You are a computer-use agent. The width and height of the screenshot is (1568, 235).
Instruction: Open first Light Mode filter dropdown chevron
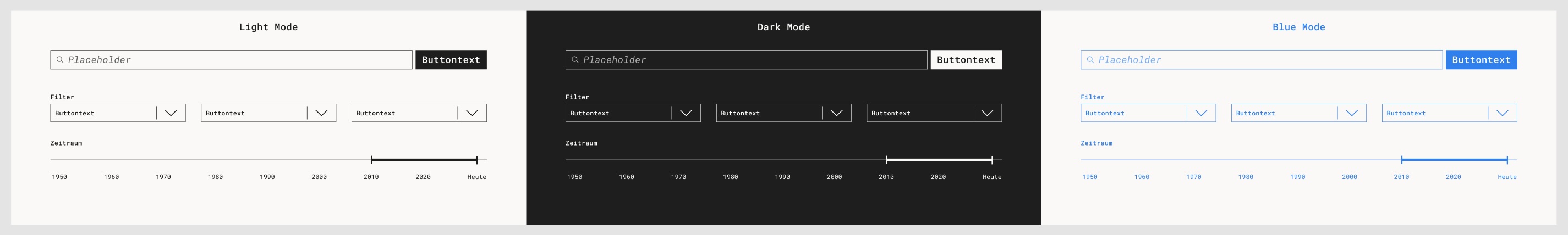point(171,113)
